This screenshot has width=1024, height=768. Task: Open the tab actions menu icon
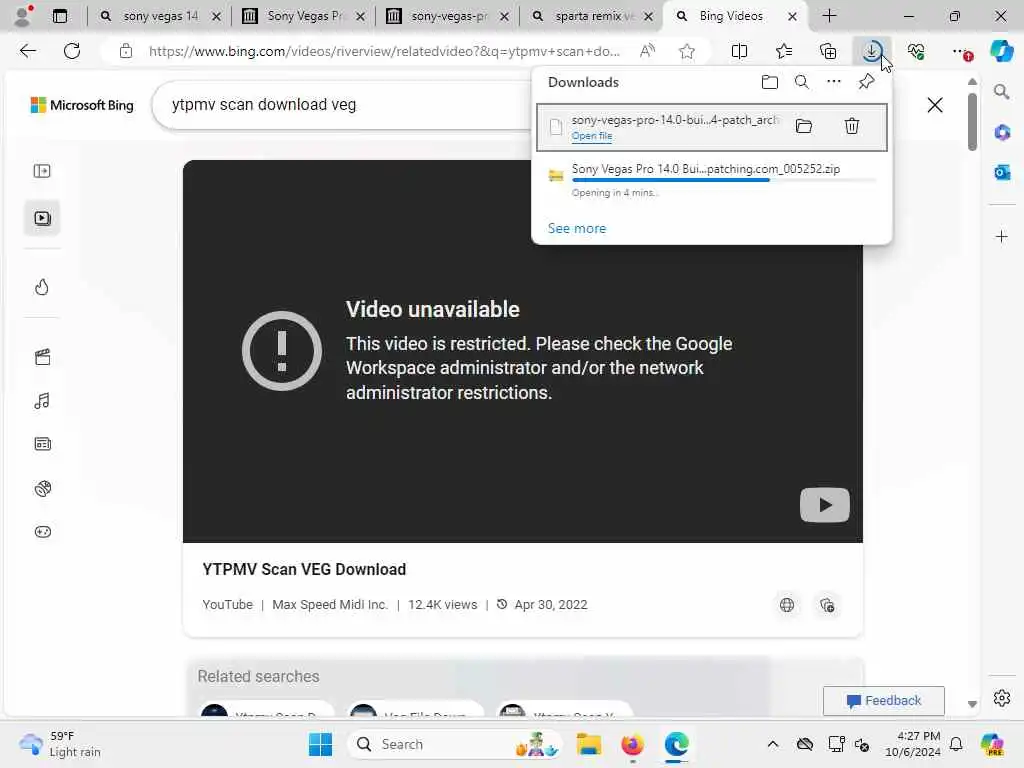pos(59,16)
